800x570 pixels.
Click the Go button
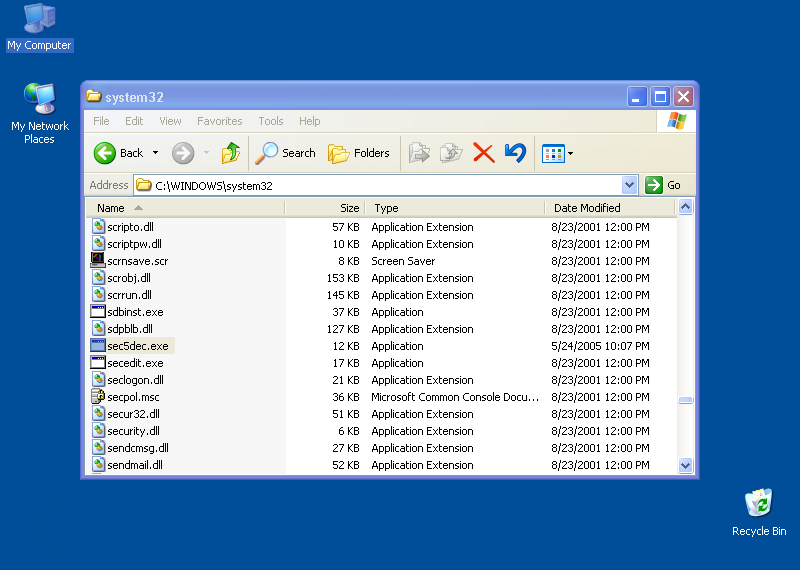pyautogui.click(x=663, y=185)
